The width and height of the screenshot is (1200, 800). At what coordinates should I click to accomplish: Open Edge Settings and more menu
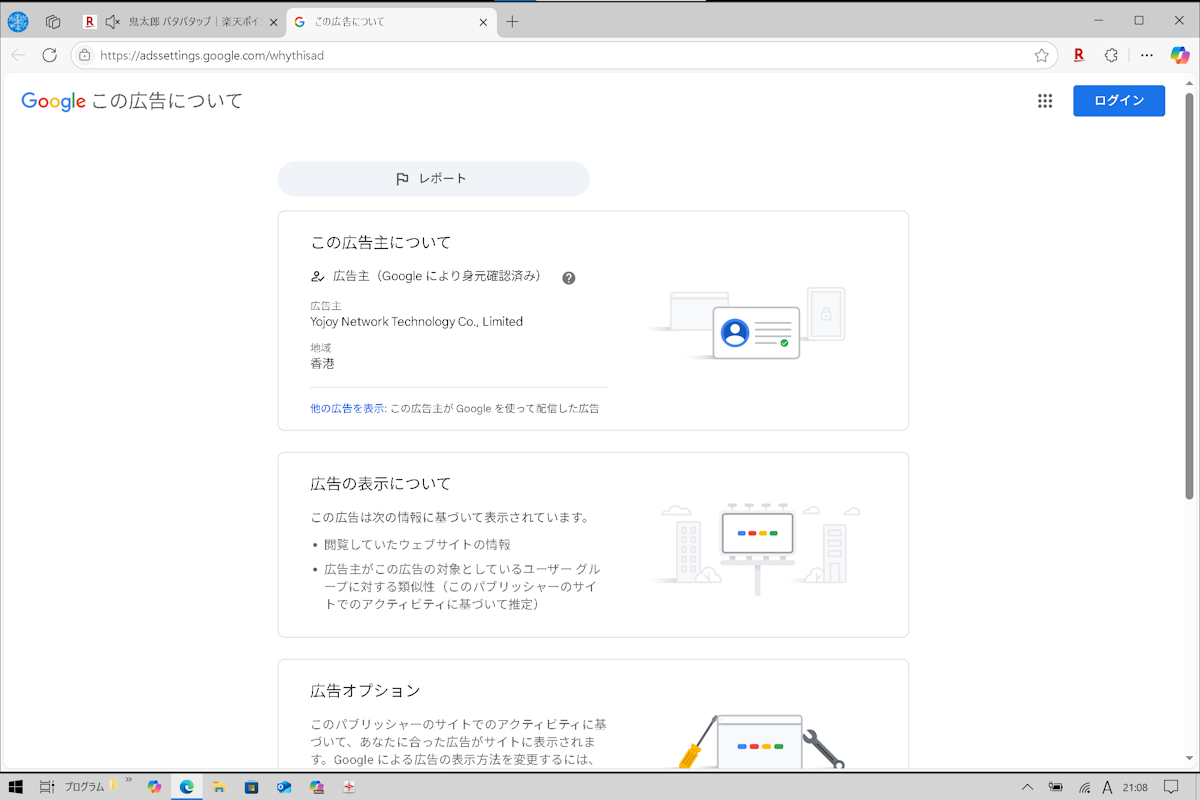(x=1146, y=55)
